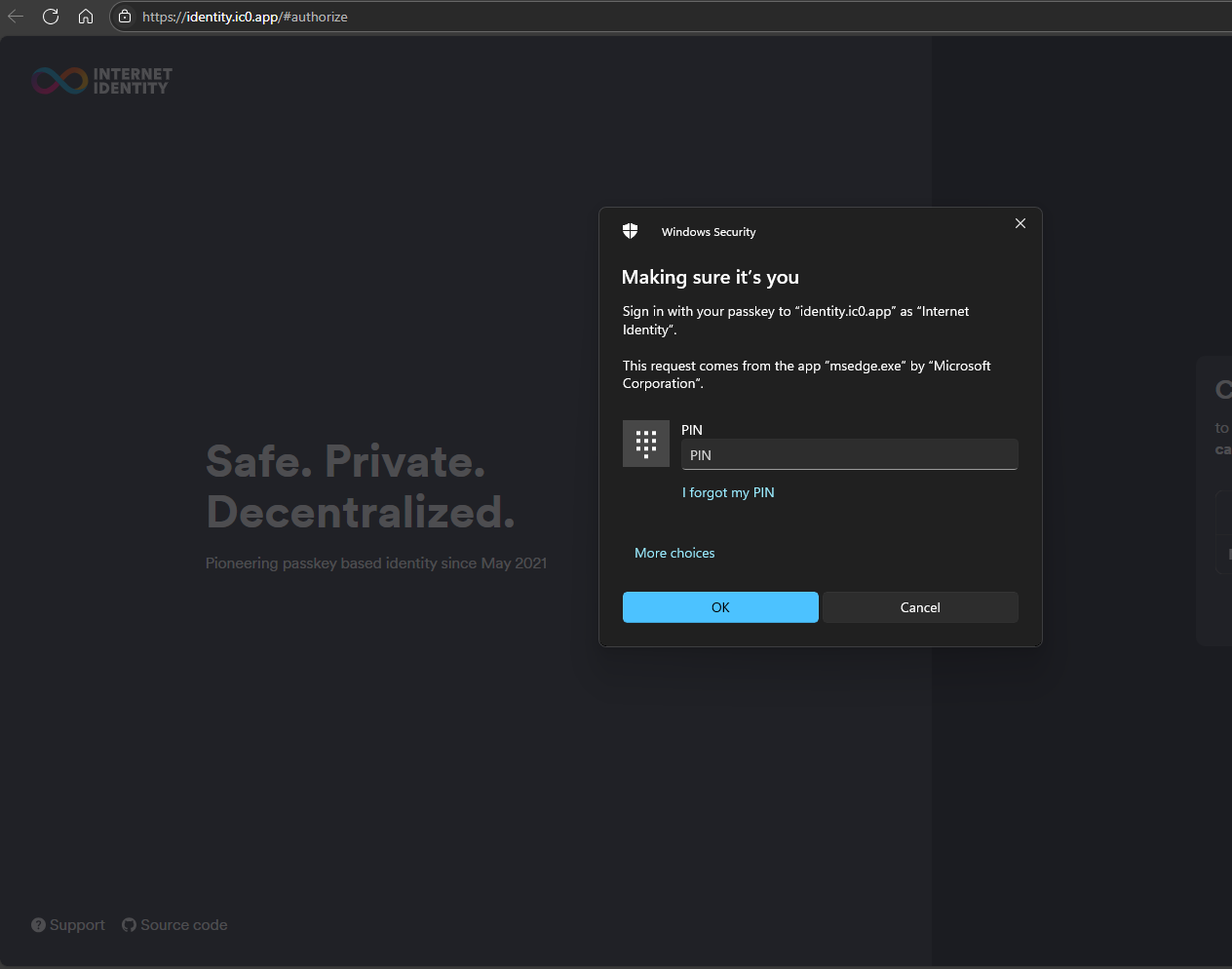Close the Windows Security dialog
The height and width of the screenshot is (969, 1232).
pyautogui.click(x=1020, y=223)
